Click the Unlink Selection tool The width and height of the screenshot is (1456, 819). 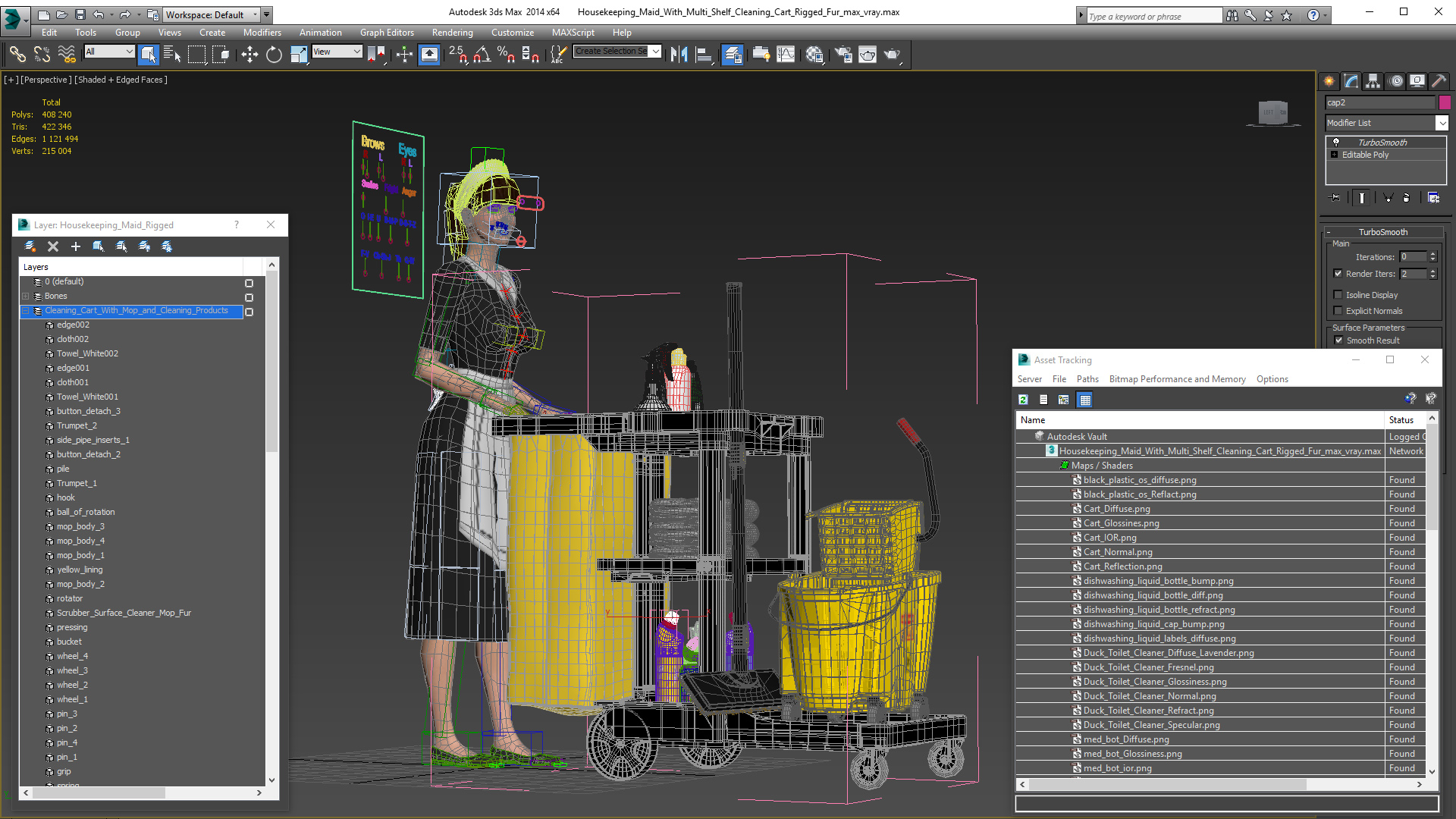(42, 54)
